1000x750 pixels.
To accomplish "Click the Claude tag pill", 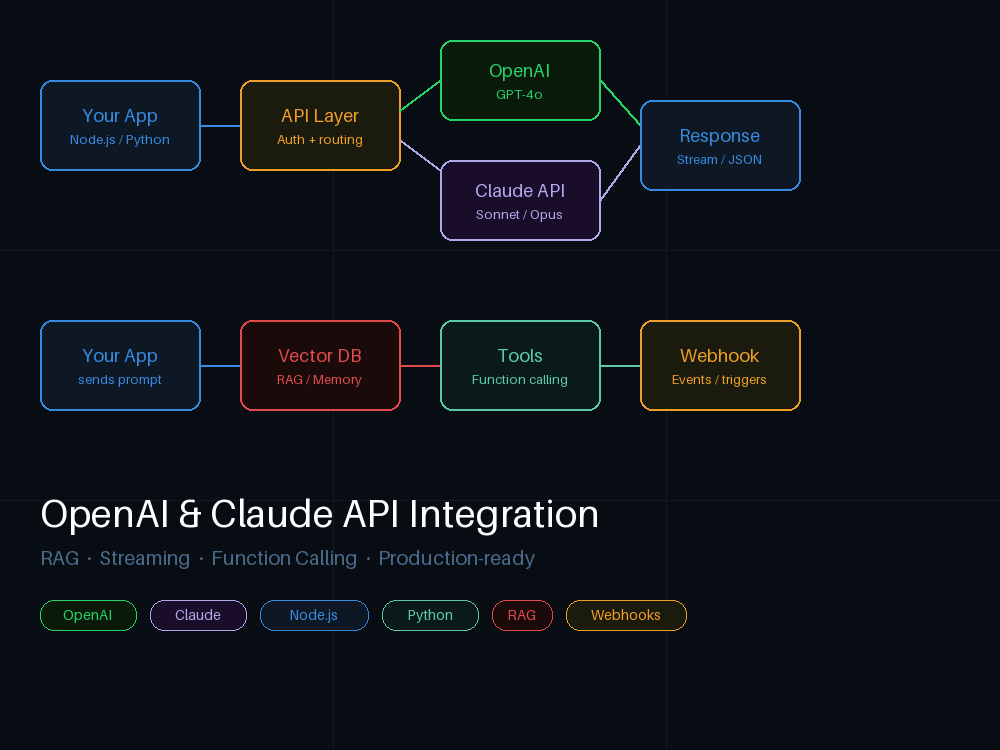I will click(x=198, y=615).
